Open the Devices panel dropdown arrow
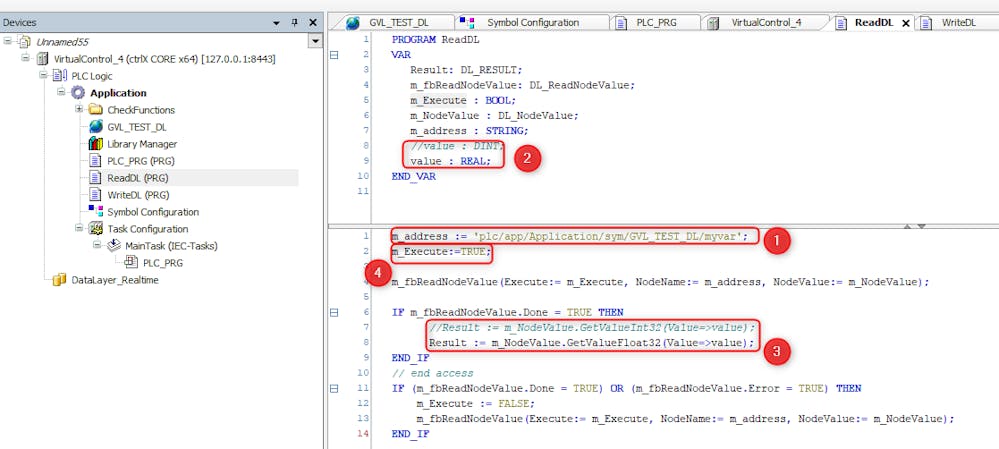The image size is (999, 449). (x=277, y=22)
